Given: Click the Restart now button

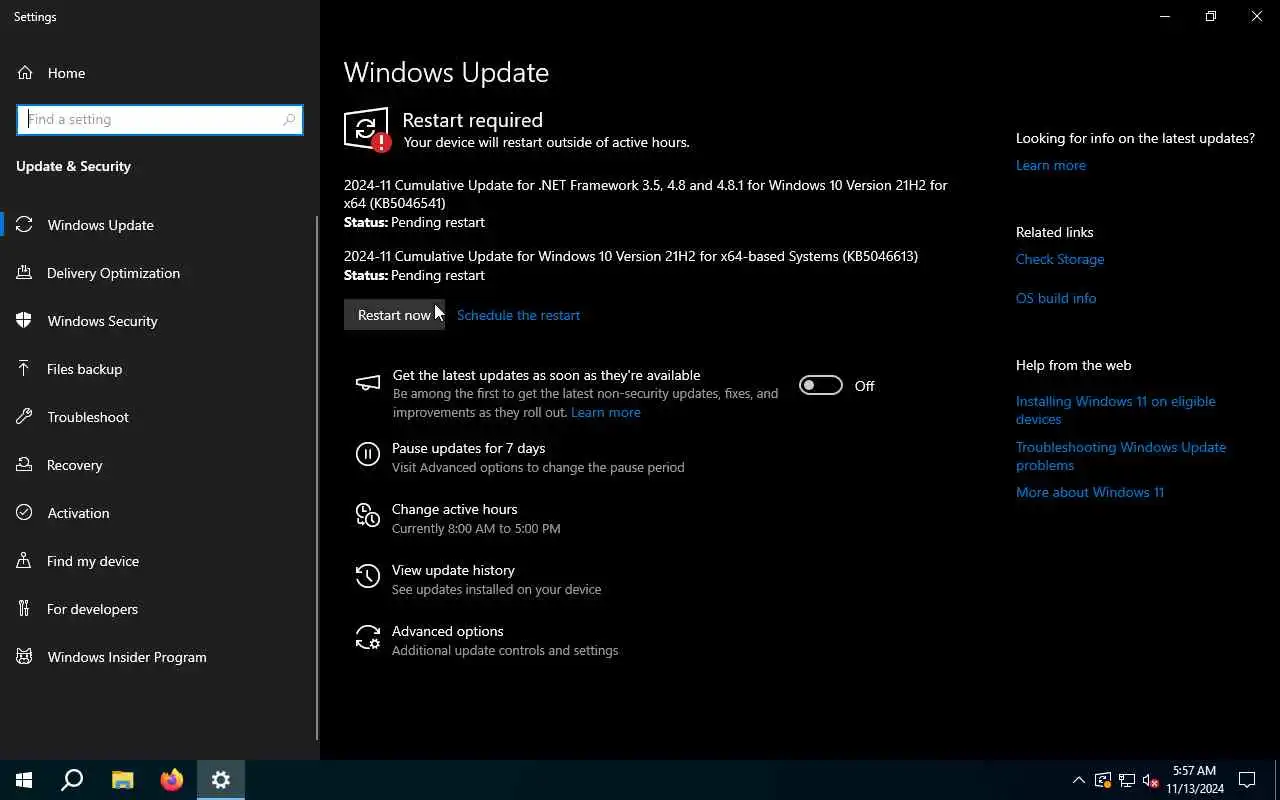Looking at the screenshot, I should click(394, 315).
